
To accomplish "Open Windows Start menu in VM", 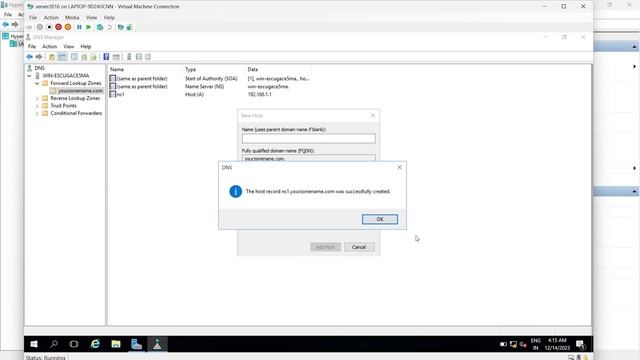I will [x=34, y=344].
